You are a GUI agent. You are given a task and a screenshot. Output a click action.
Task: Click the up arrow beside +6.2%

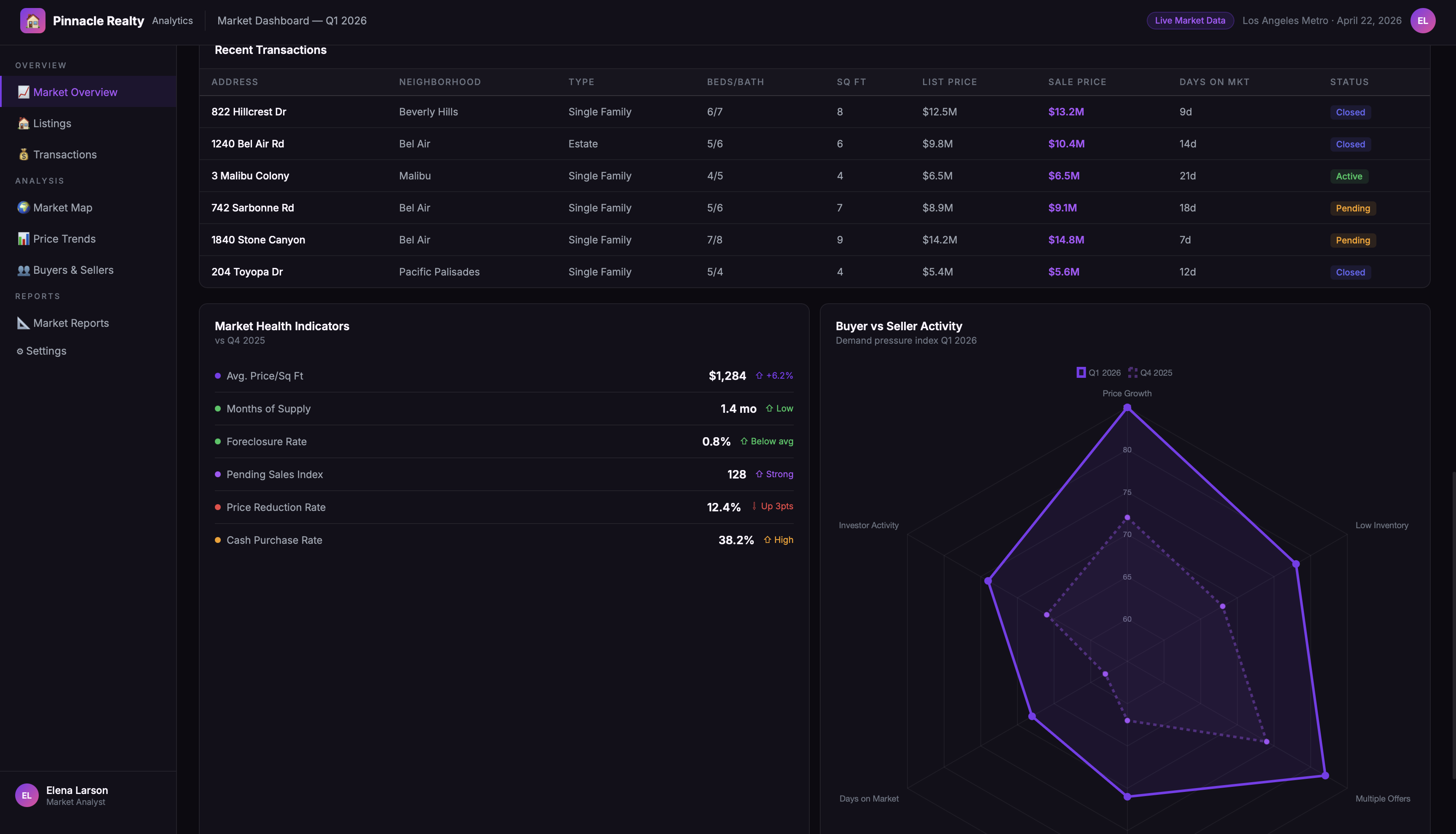[759, 376]
